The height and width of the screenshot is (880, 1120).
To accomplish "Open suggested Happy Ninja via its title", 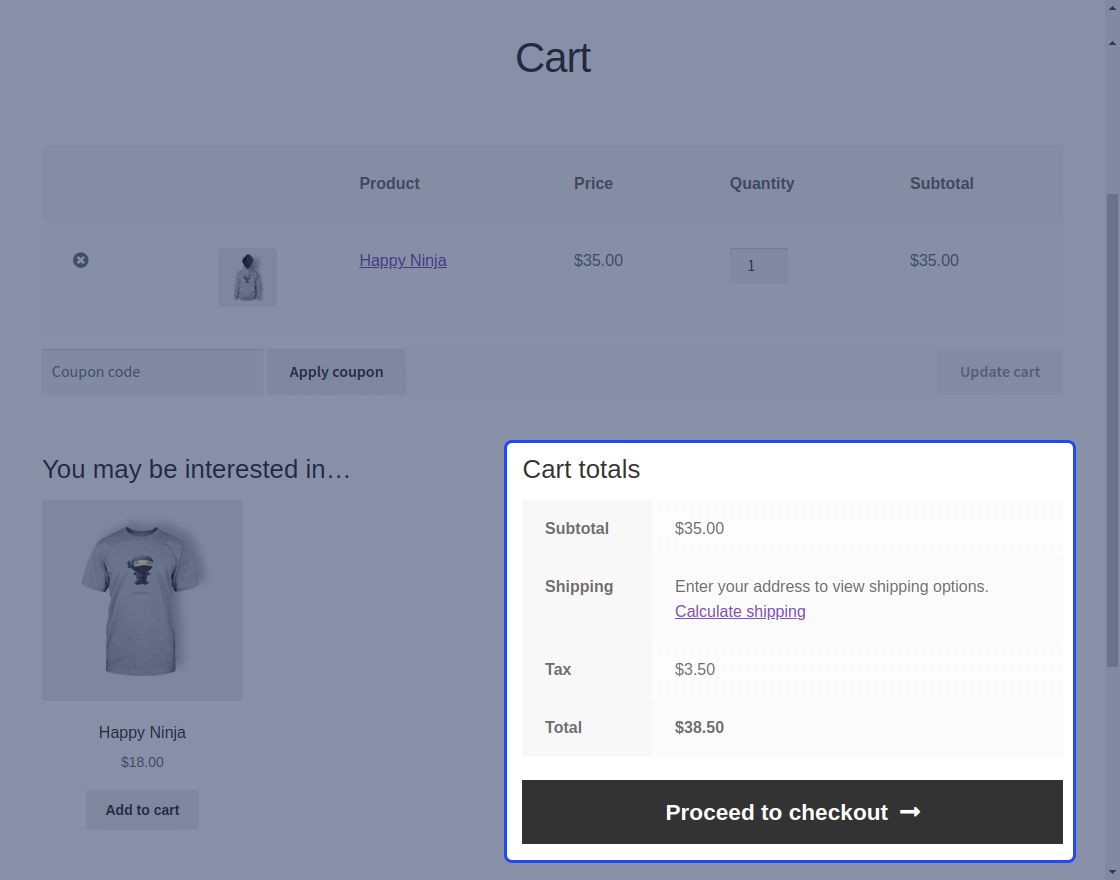I will (142, 732).
